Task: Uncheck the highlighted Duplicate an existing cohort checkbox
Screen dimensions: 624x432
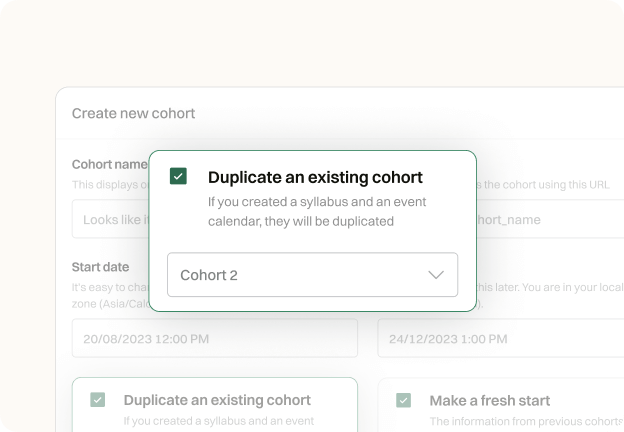Action: [178, 176]
